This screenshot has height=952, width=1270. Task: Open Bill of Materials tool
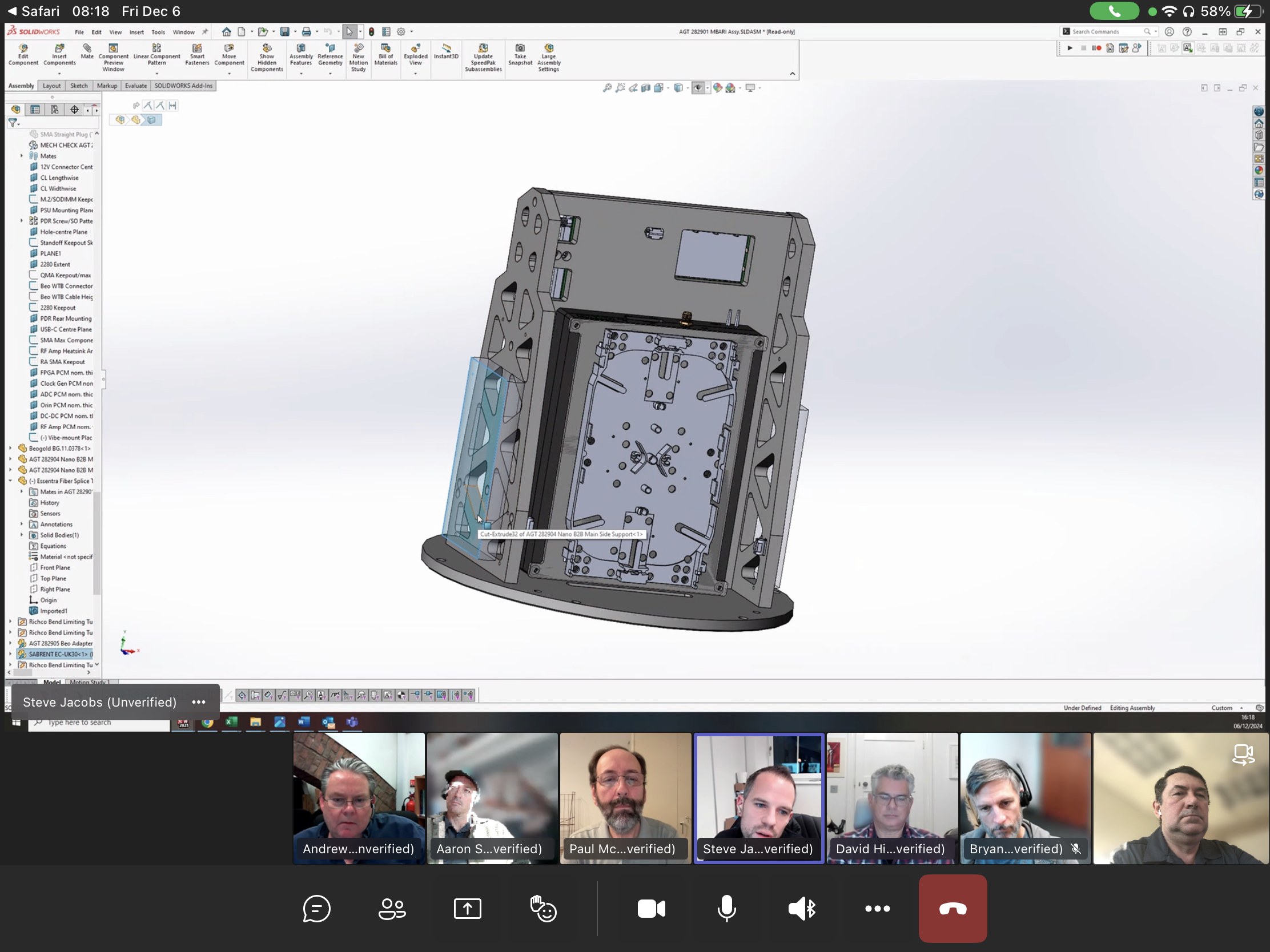pyautogui.click(x=386, y=55)
